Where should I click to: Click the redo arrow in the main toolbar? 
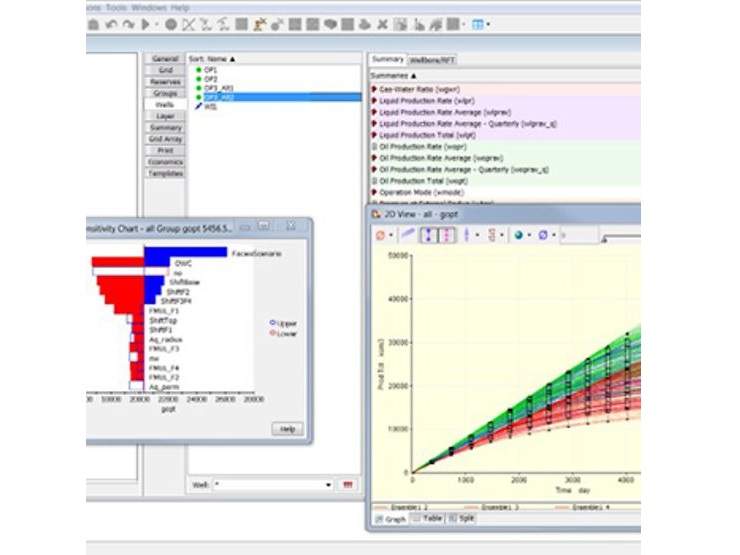point(127,23)
